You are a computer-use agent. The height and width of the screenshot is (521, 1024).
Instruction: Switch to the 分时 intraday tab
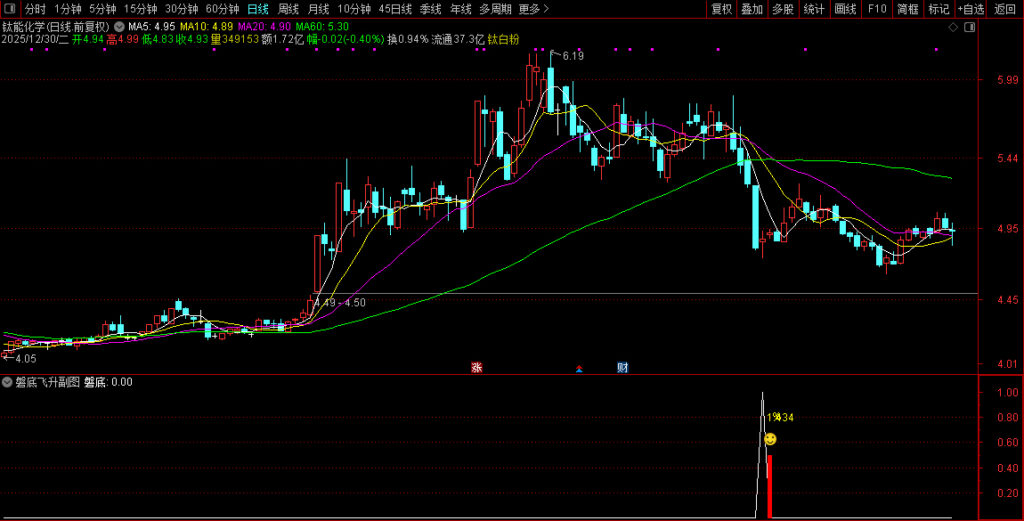[35, 9]
